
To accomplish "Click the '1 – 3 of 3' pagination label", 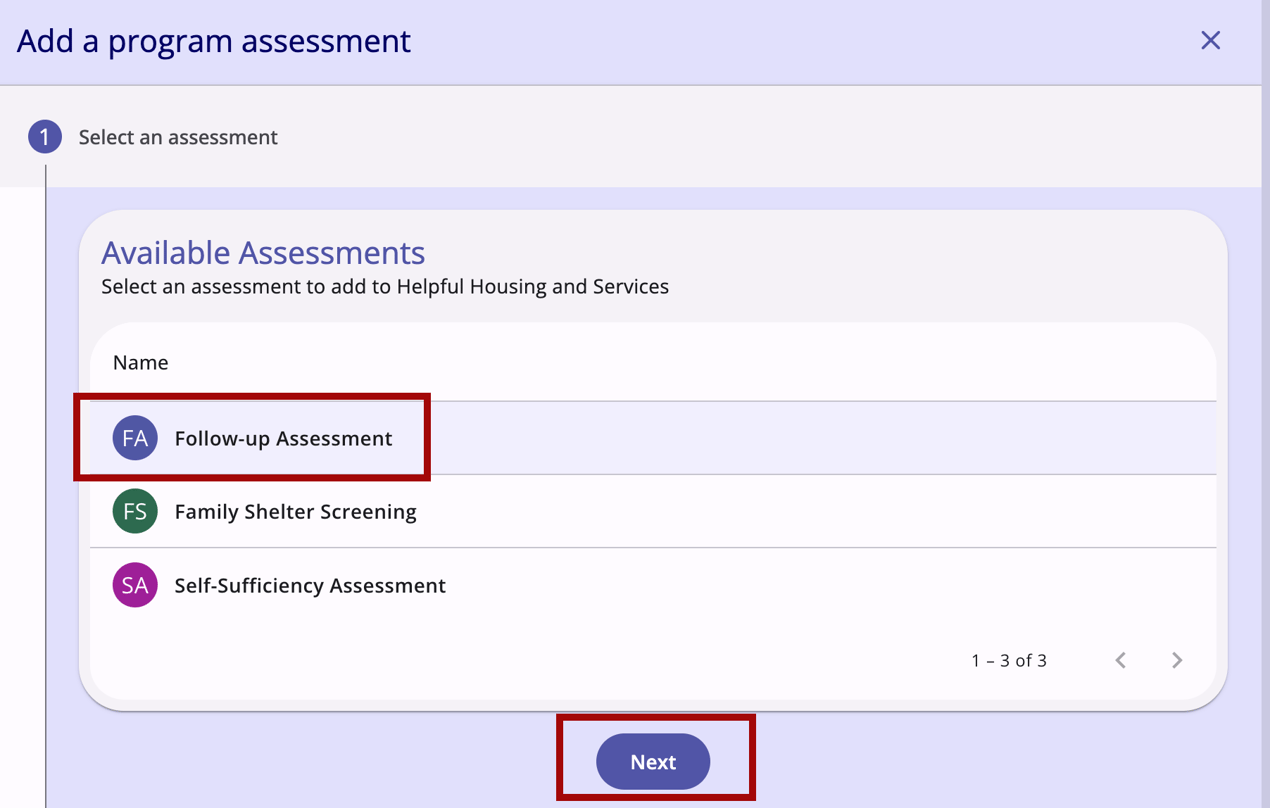I will coord(1007,660).
